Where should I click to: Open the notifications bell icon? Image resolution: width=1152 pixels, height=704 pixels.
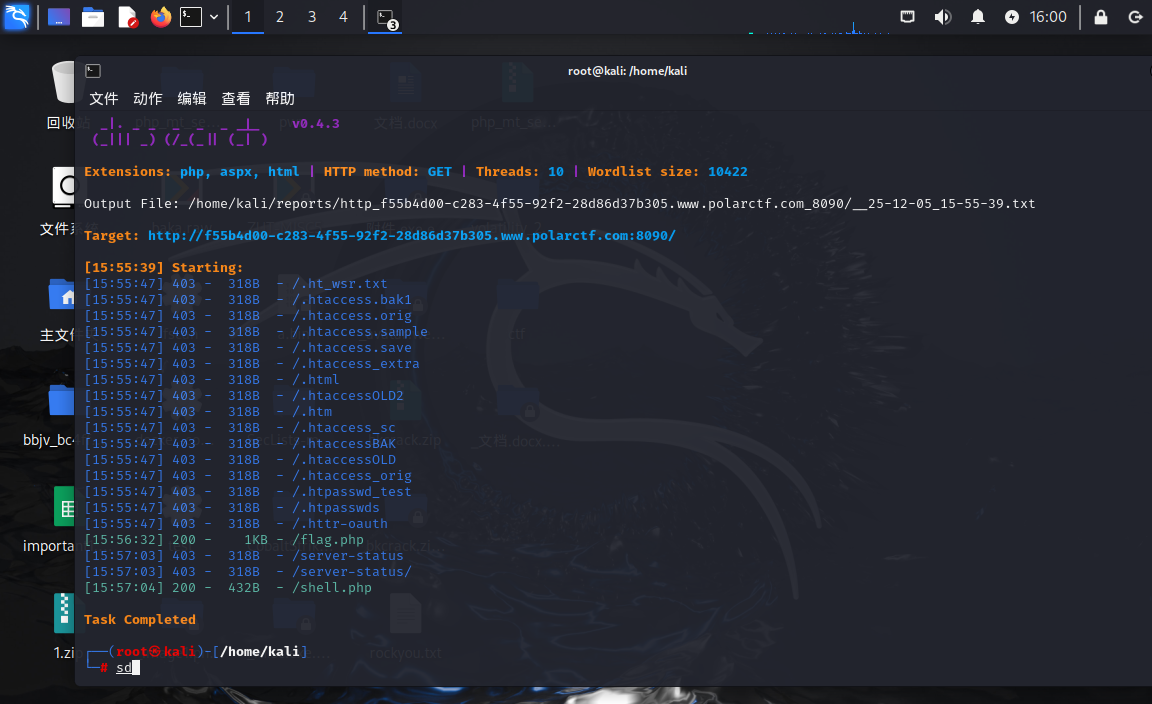[977, 16]
